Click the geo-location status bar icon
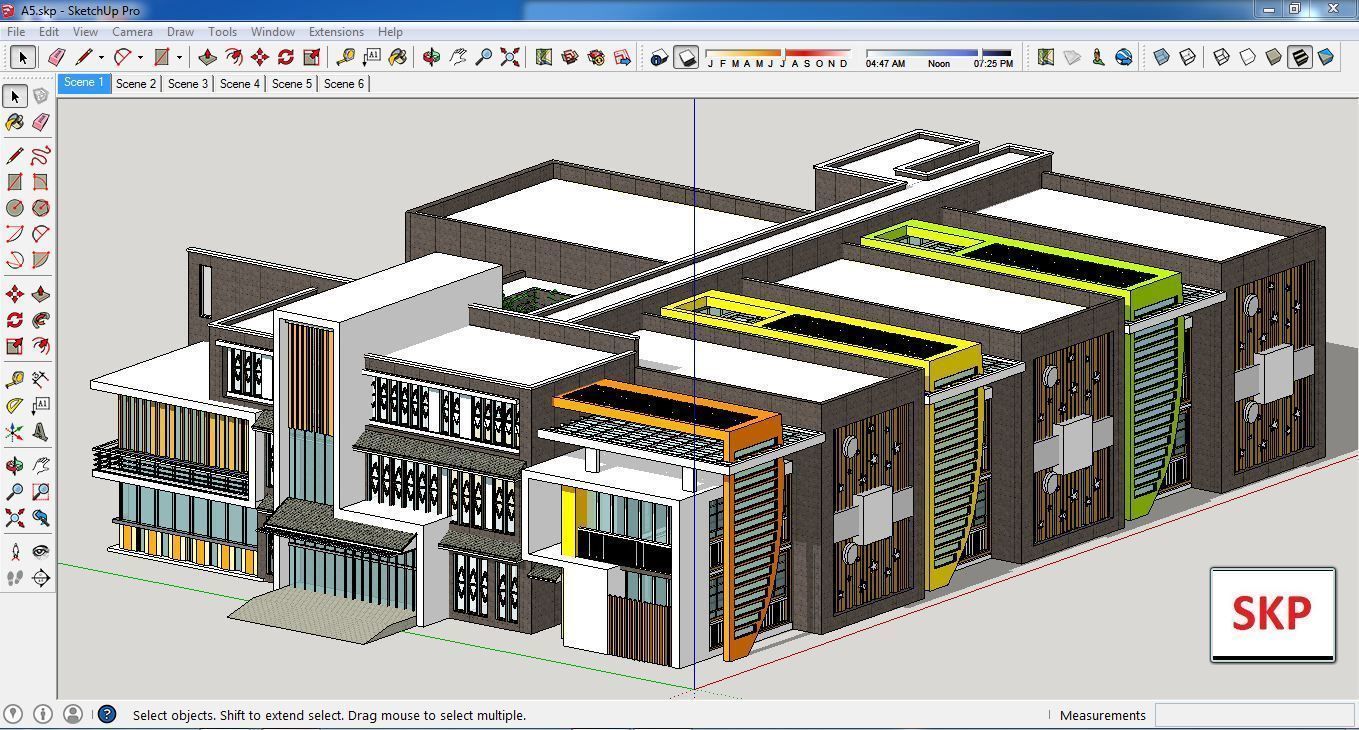Viewport: 1359px width, 730px height. click(x=13, y=714)
